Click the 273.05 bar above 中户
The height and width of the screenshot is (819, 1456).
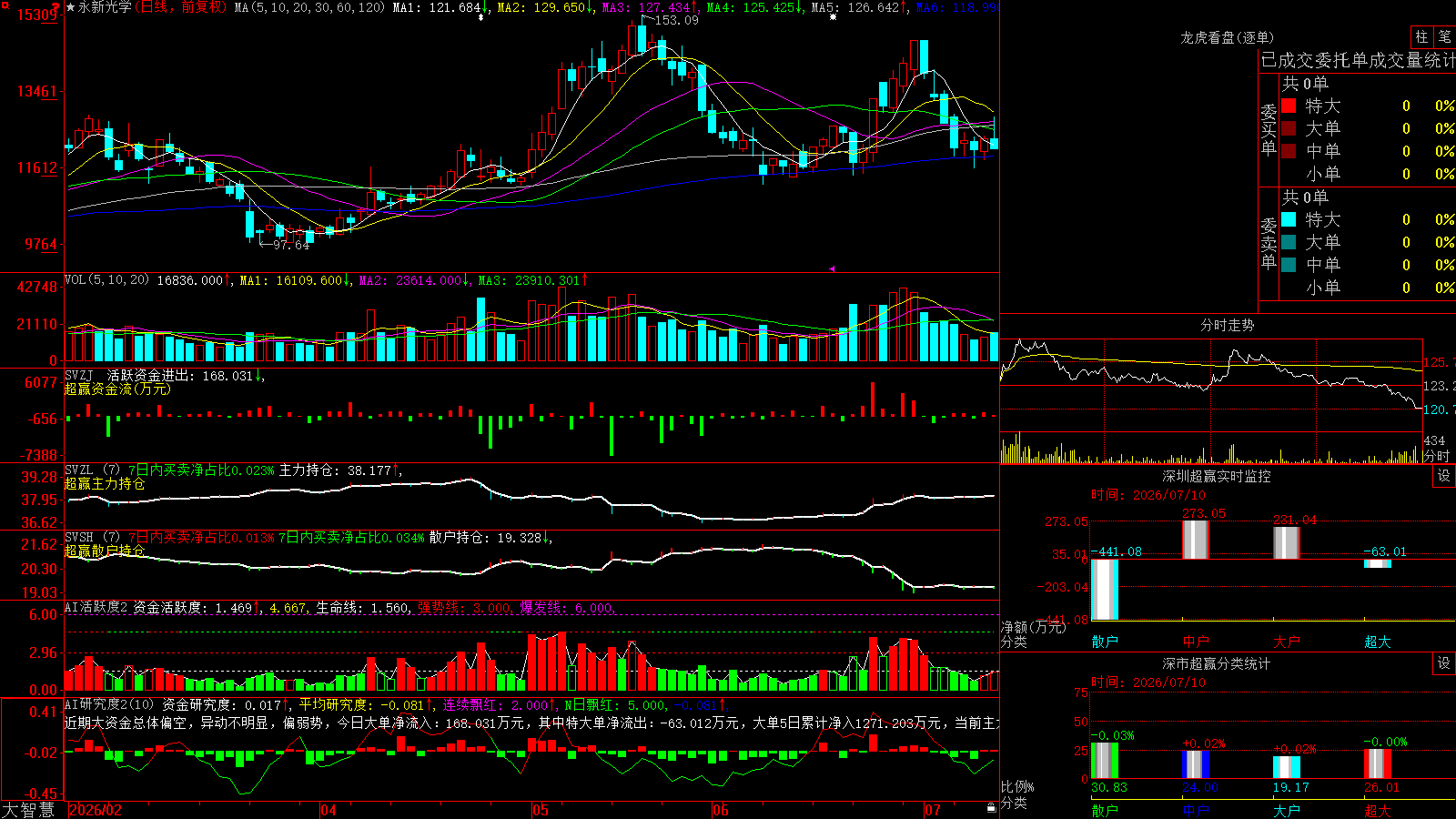[1196, 540]
